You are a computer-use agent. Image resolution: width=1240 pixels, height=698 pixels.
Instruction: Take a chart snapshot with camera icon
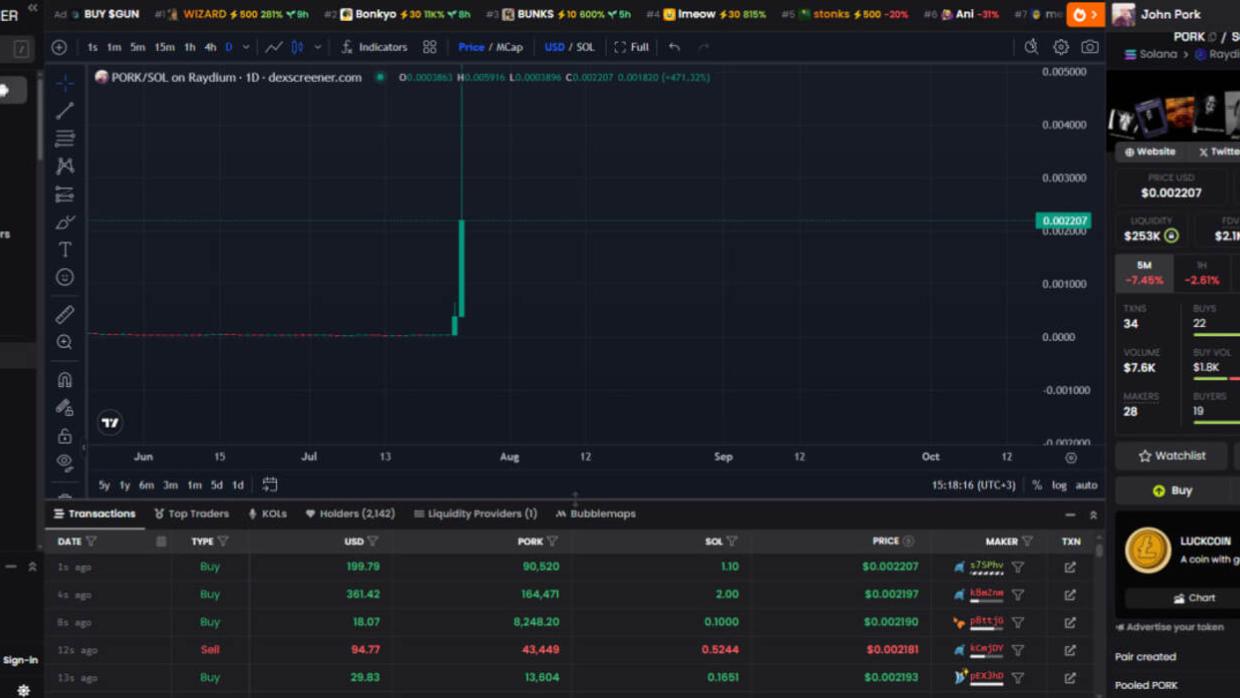tap(1090, 47)
